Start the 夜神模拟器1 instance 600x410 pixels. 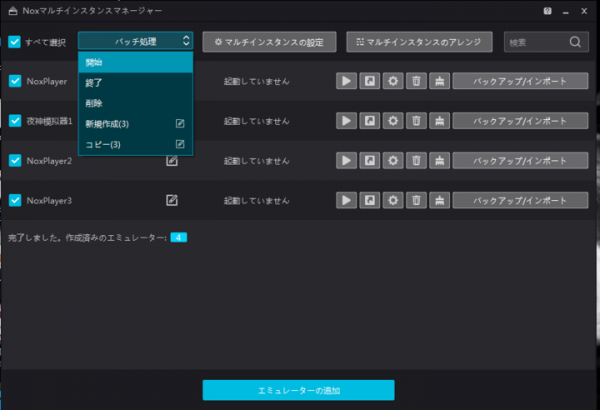tap(346, 121)
